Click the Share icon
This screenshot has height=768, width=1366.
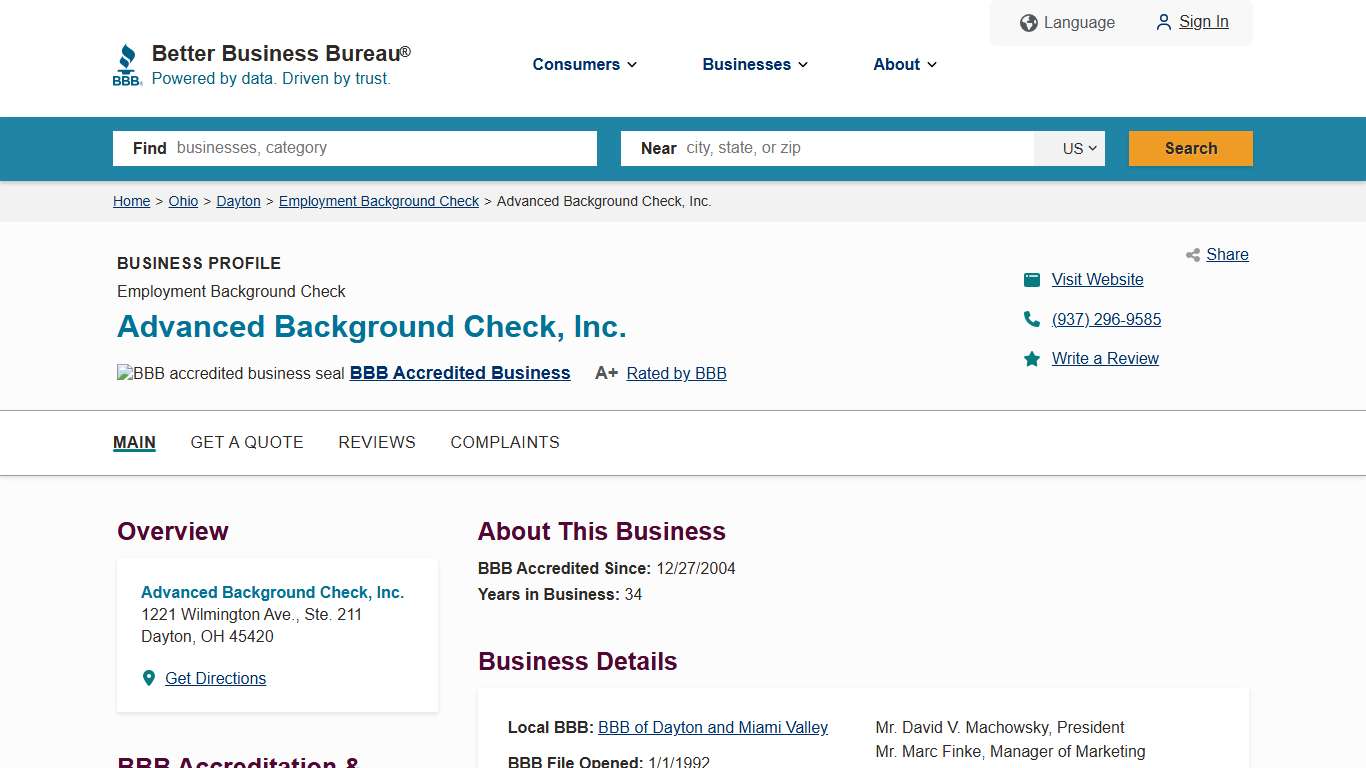tap(1192, 255)
